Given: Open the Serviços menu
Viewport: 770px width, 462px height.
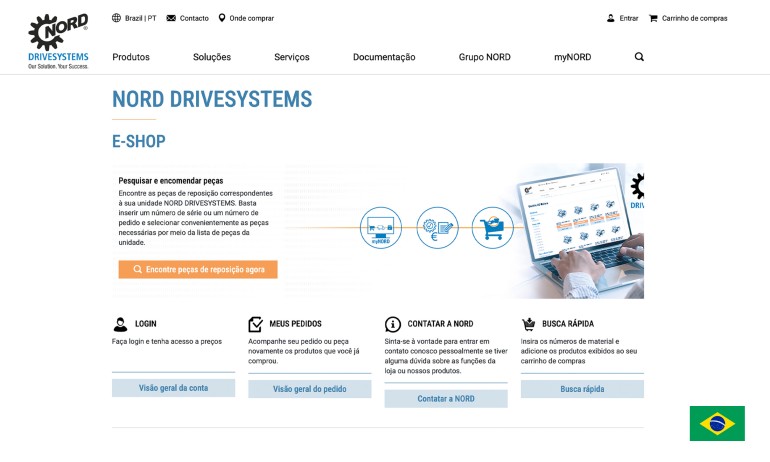Looking at the screenshot, I should [x=292, y=57].
